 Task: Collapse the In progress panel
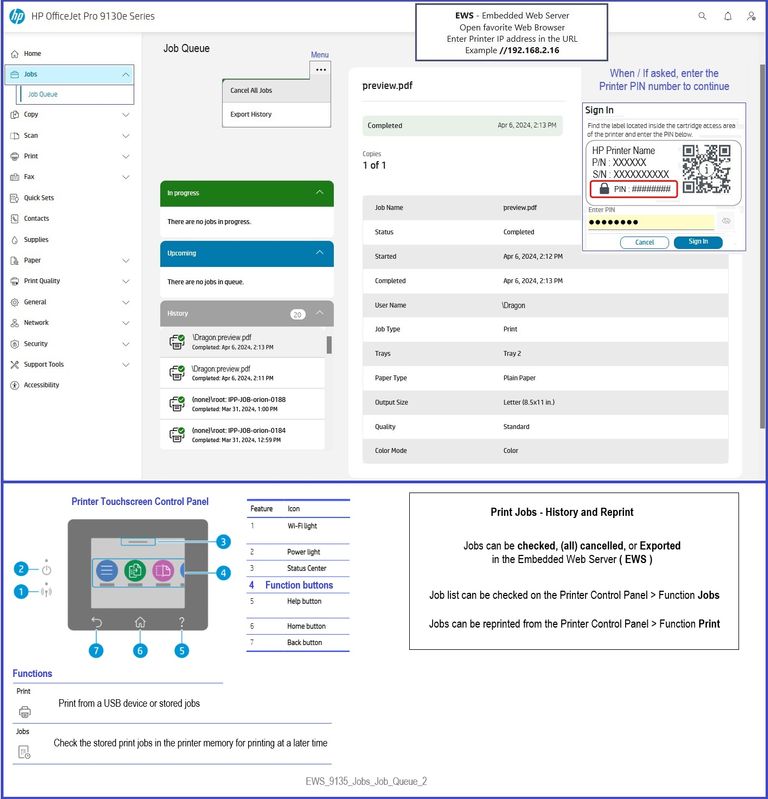(x=320, y=193)
